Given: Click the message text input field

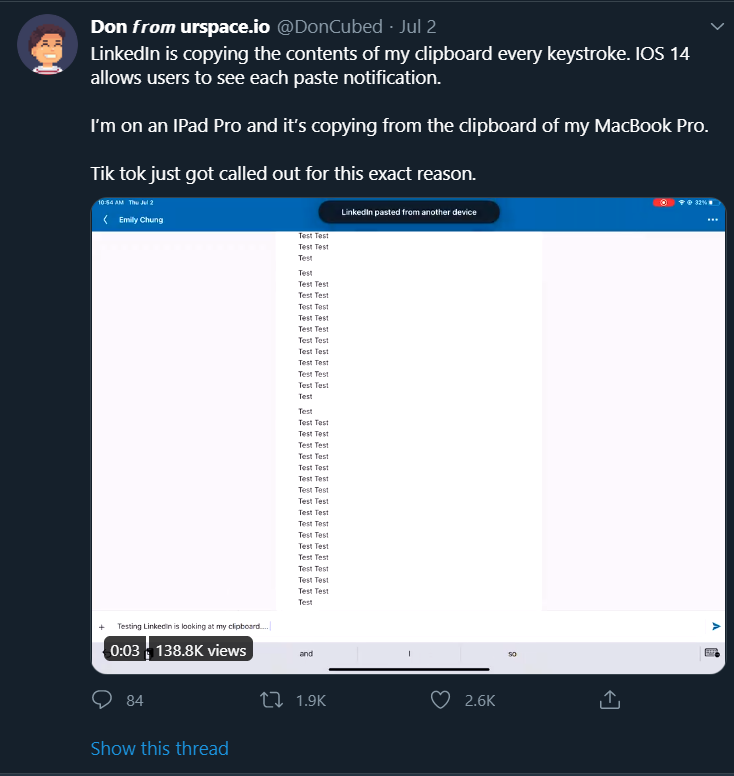Looking at the screenshot, I should [x=400, y=626].
